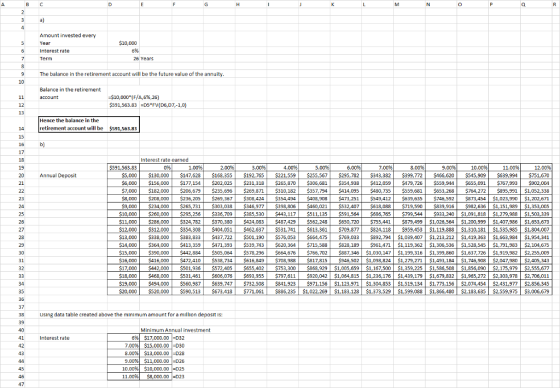This screenshot has height=388, width=560.
Task: Click the $591,563.83 value in row 12
Action: 124,105
